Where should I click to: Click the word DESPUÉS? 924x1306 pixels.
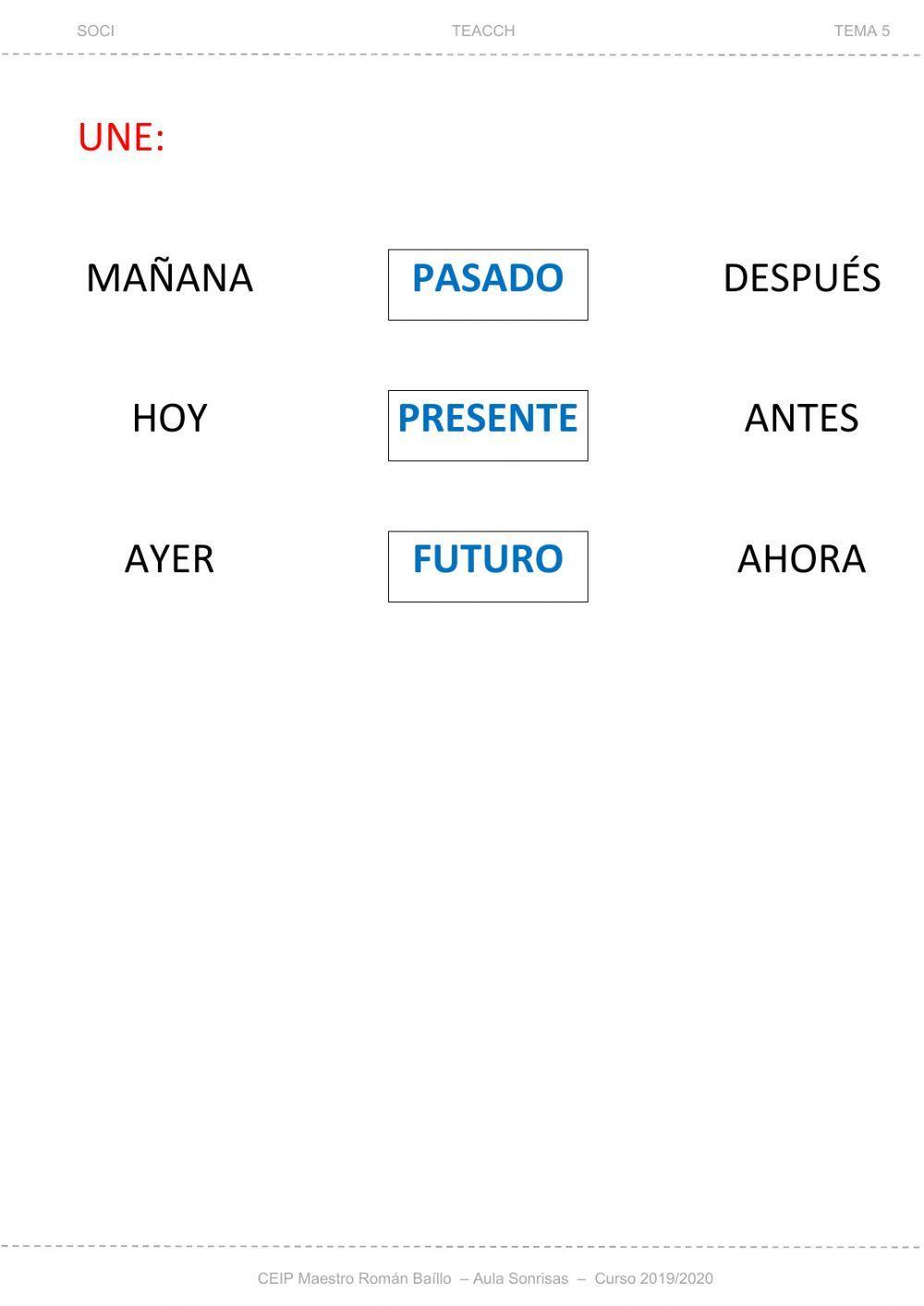coord(802,276)
